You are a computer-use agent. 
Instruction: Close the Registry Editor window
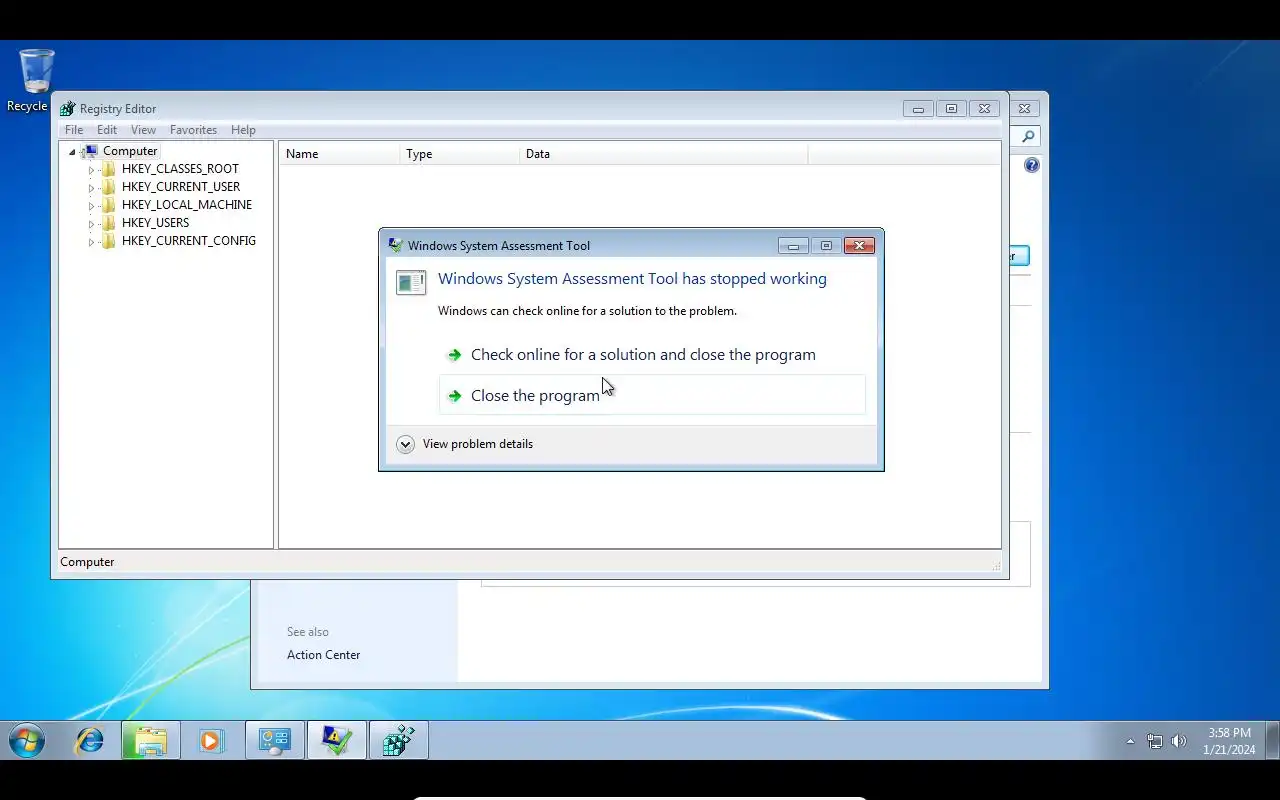pos(984,109)
